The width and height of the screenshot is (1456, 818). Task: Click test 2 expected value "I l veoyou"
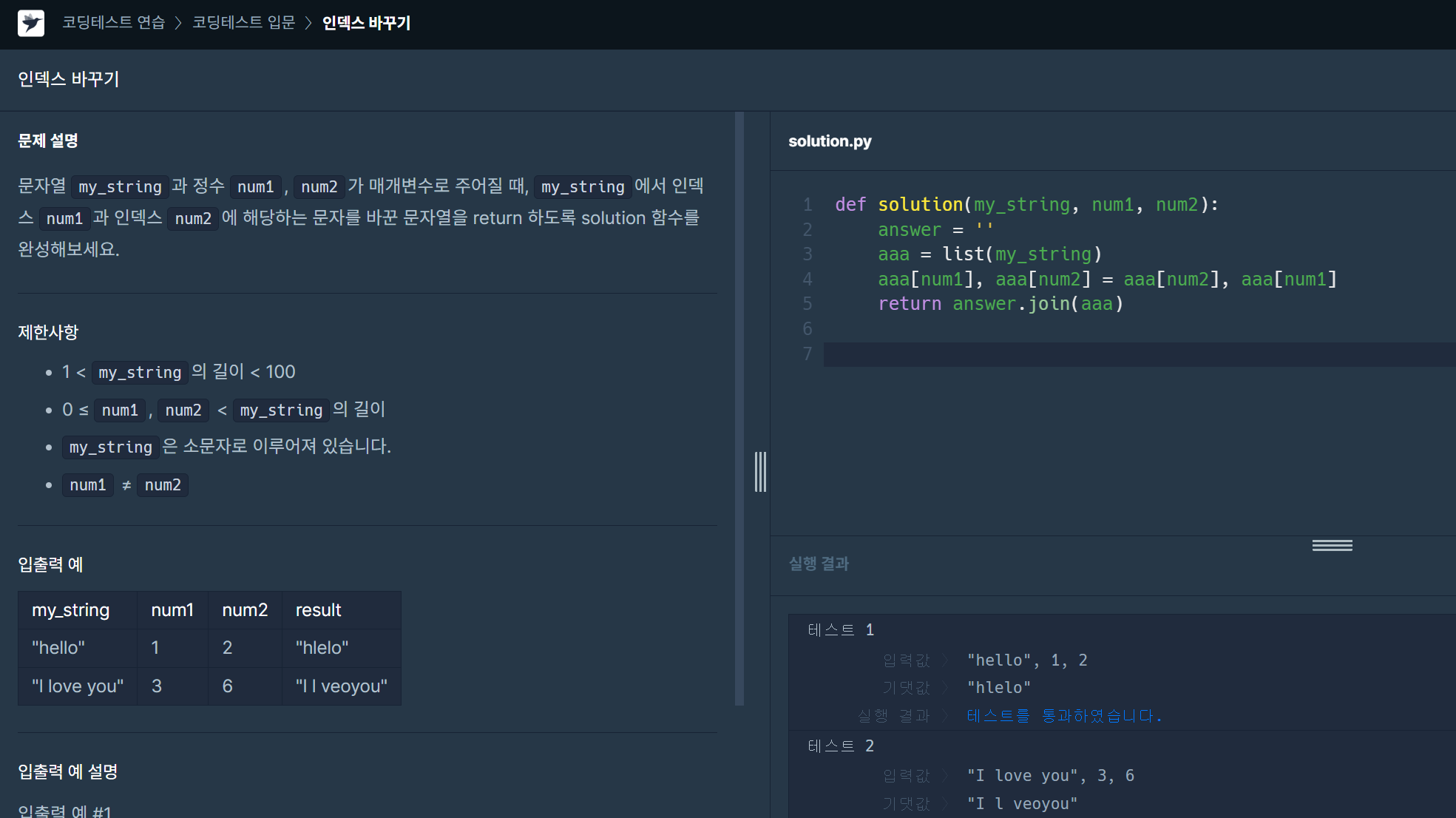click(1022, 804)
